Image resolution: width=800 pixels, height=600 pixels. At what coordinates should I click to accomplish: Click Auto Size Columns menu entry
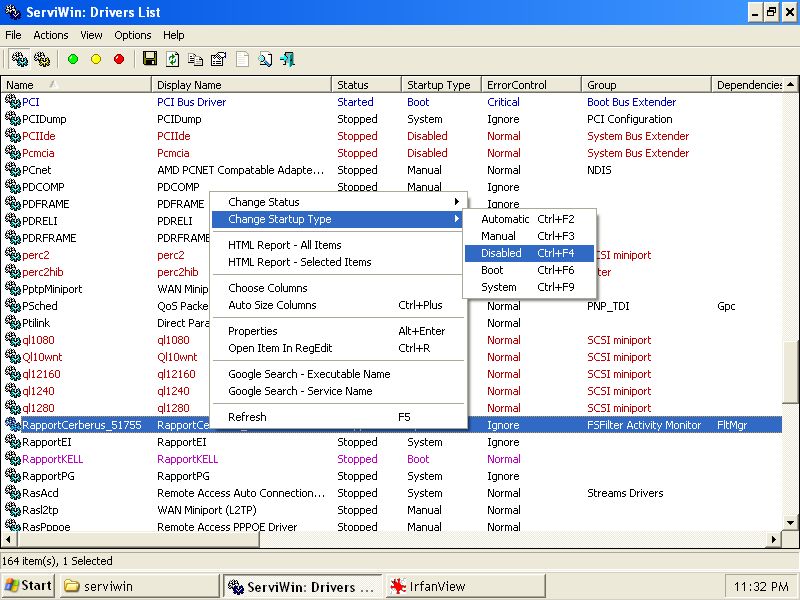click(339, 305)
